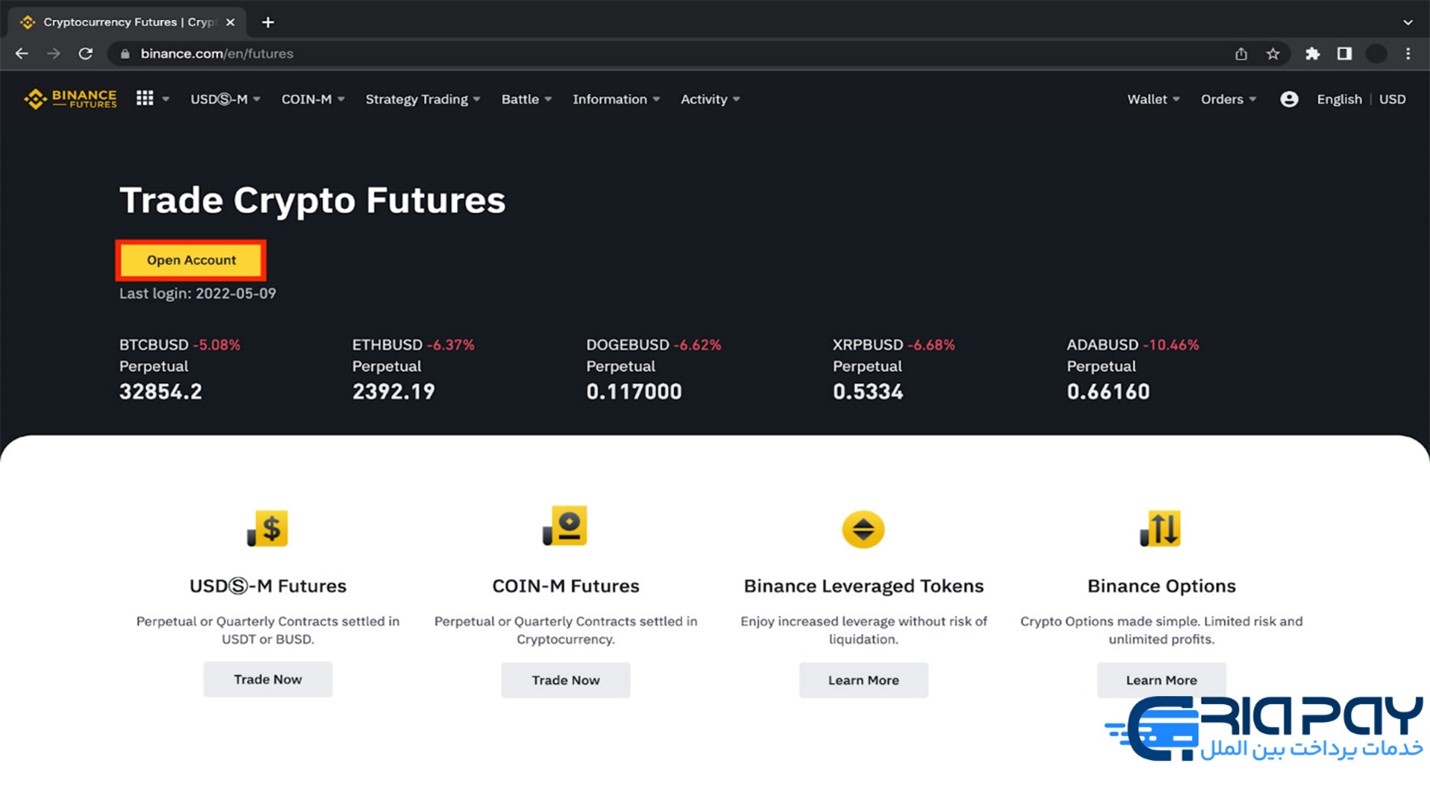Click the BTCBUSD perpetual ticker
Screen dimensions: 1430x804
pyautogui.click(x=180, y=368)
